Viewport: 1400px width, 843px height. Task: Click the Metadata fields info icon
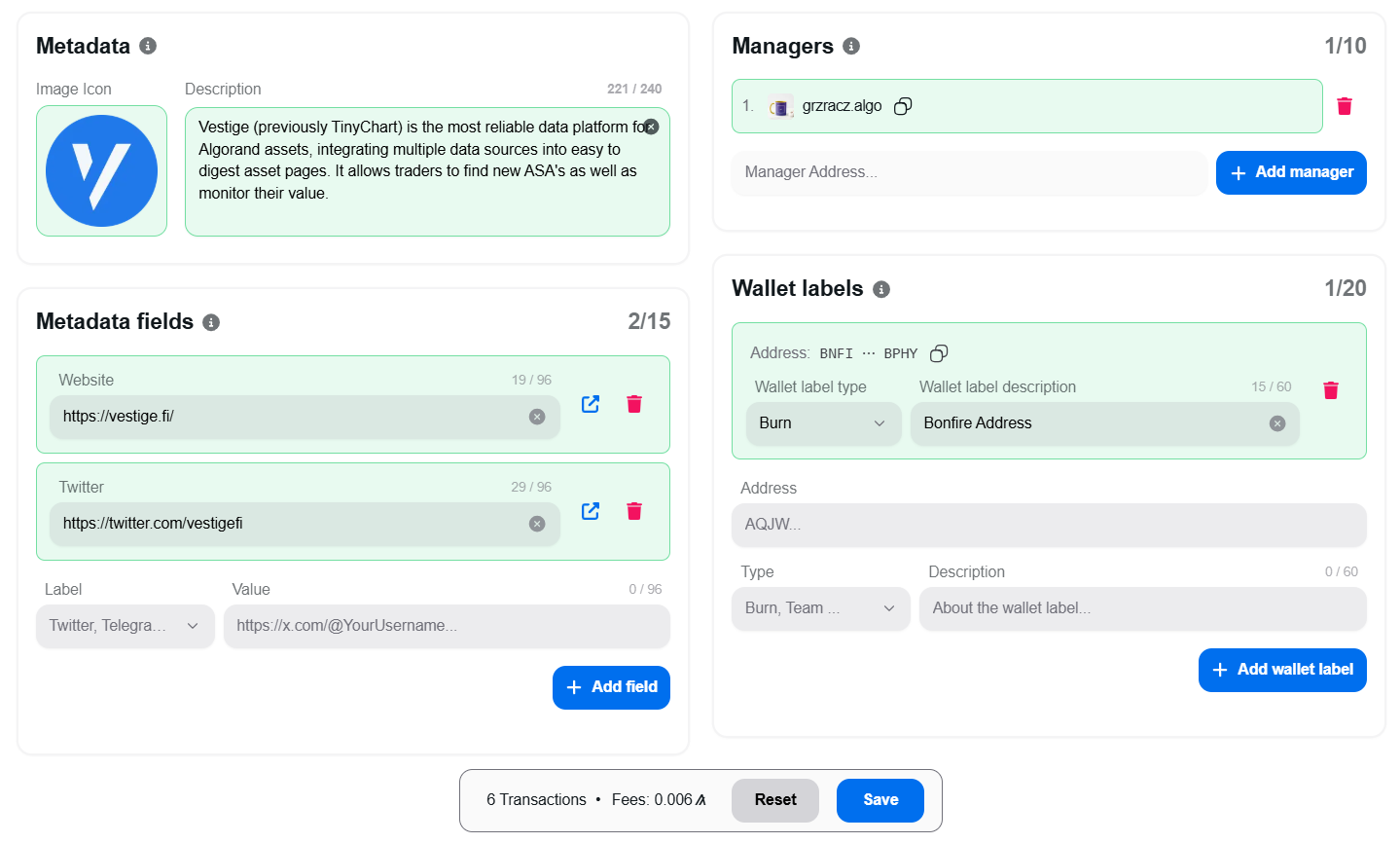coord(211,322)
